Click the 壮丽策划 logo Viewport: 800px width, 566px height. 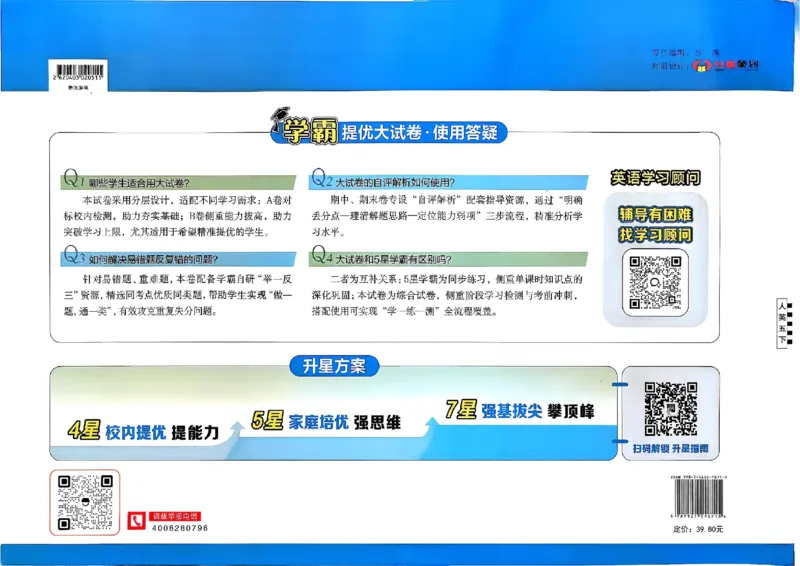click(725, 65)
